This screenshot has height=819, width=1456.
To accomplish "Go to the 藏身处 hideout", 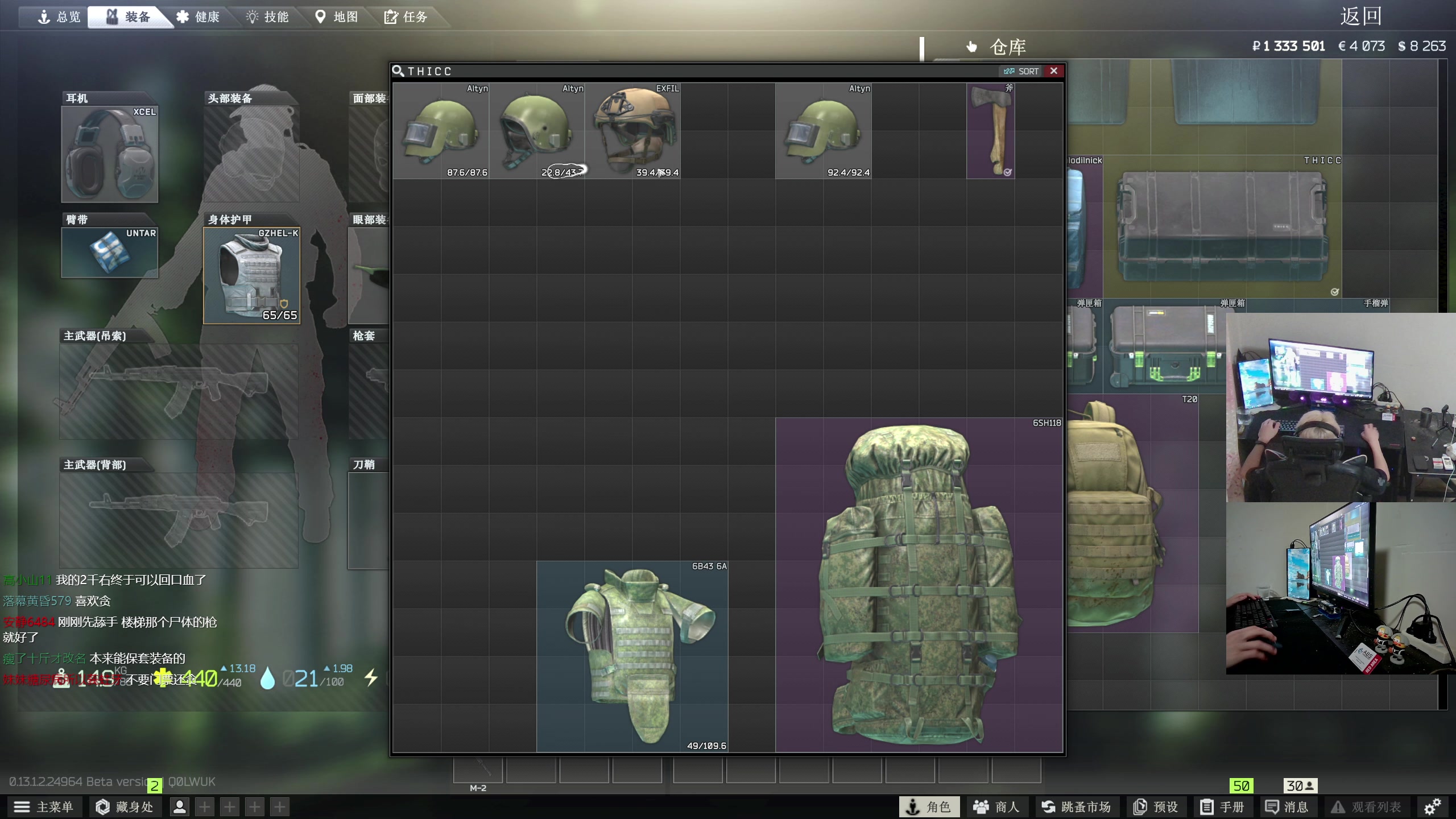I will [125, 806].
